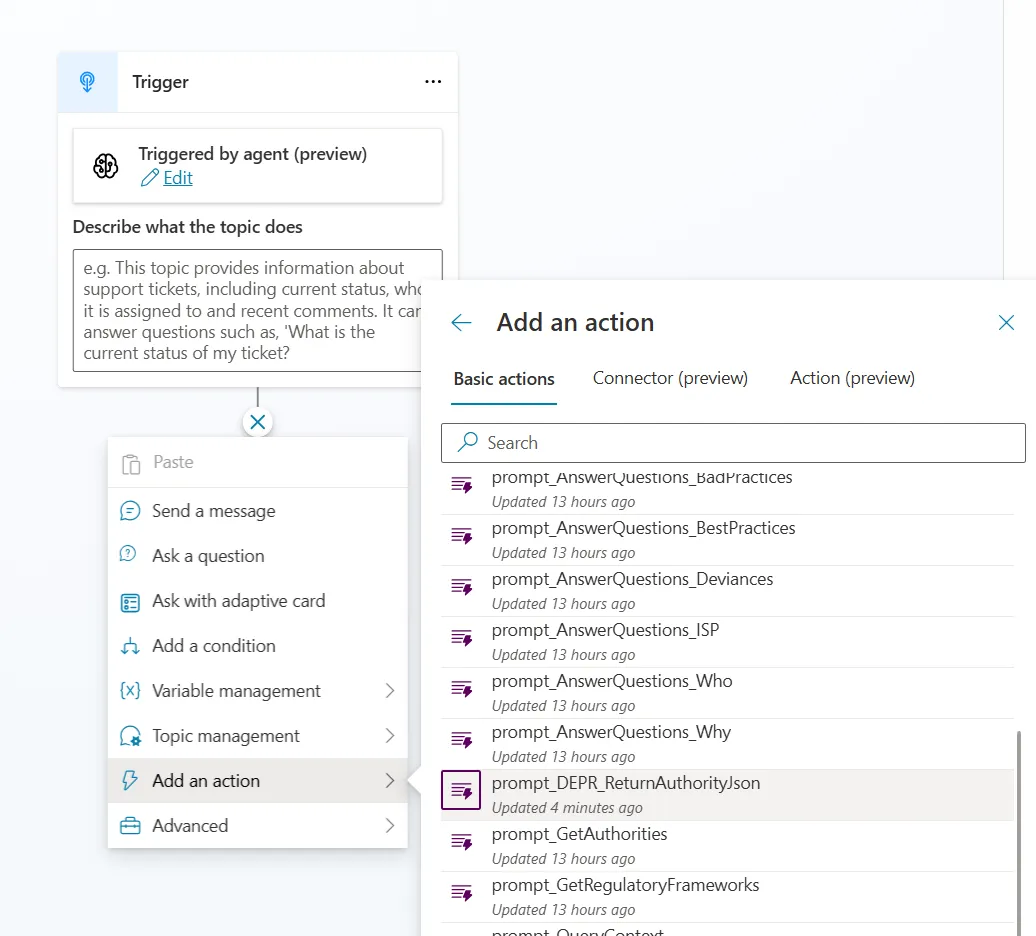The image size is (1036, 936).
Task: Go back with the left arrow
Action: [461, 322]
